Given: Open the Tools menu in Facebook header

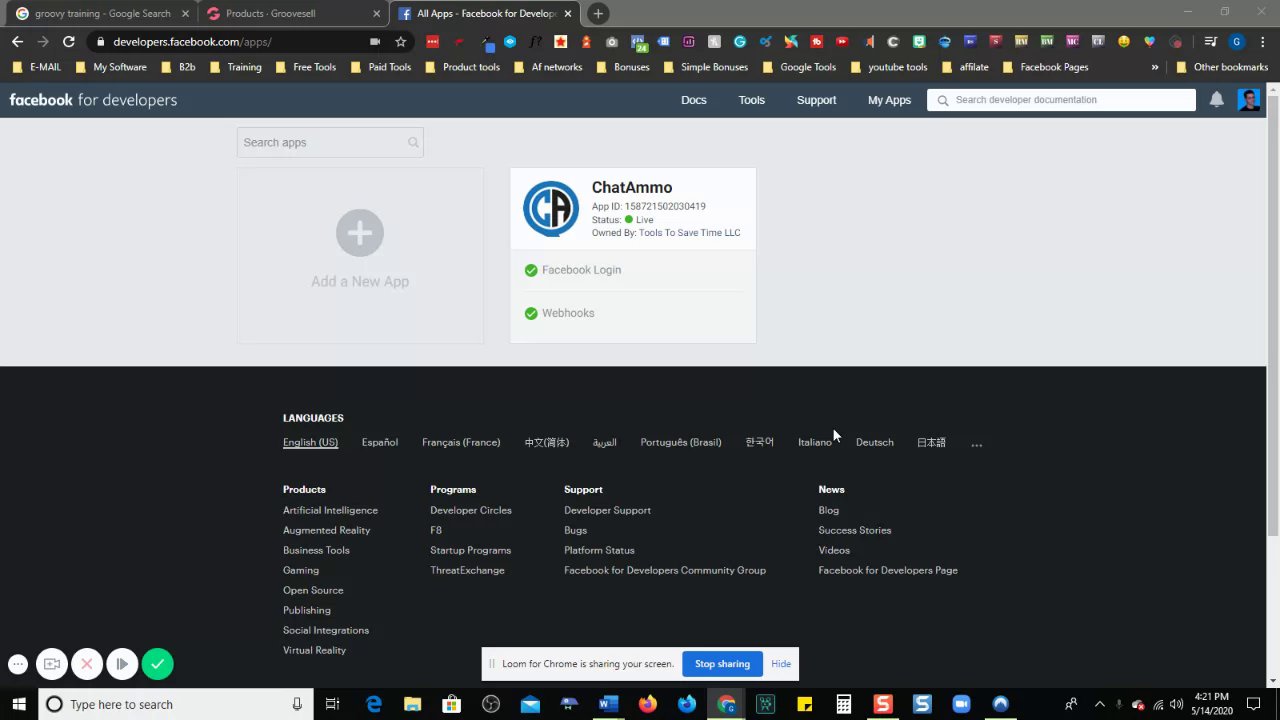Looking at the screenshot, I should [752, 100].
